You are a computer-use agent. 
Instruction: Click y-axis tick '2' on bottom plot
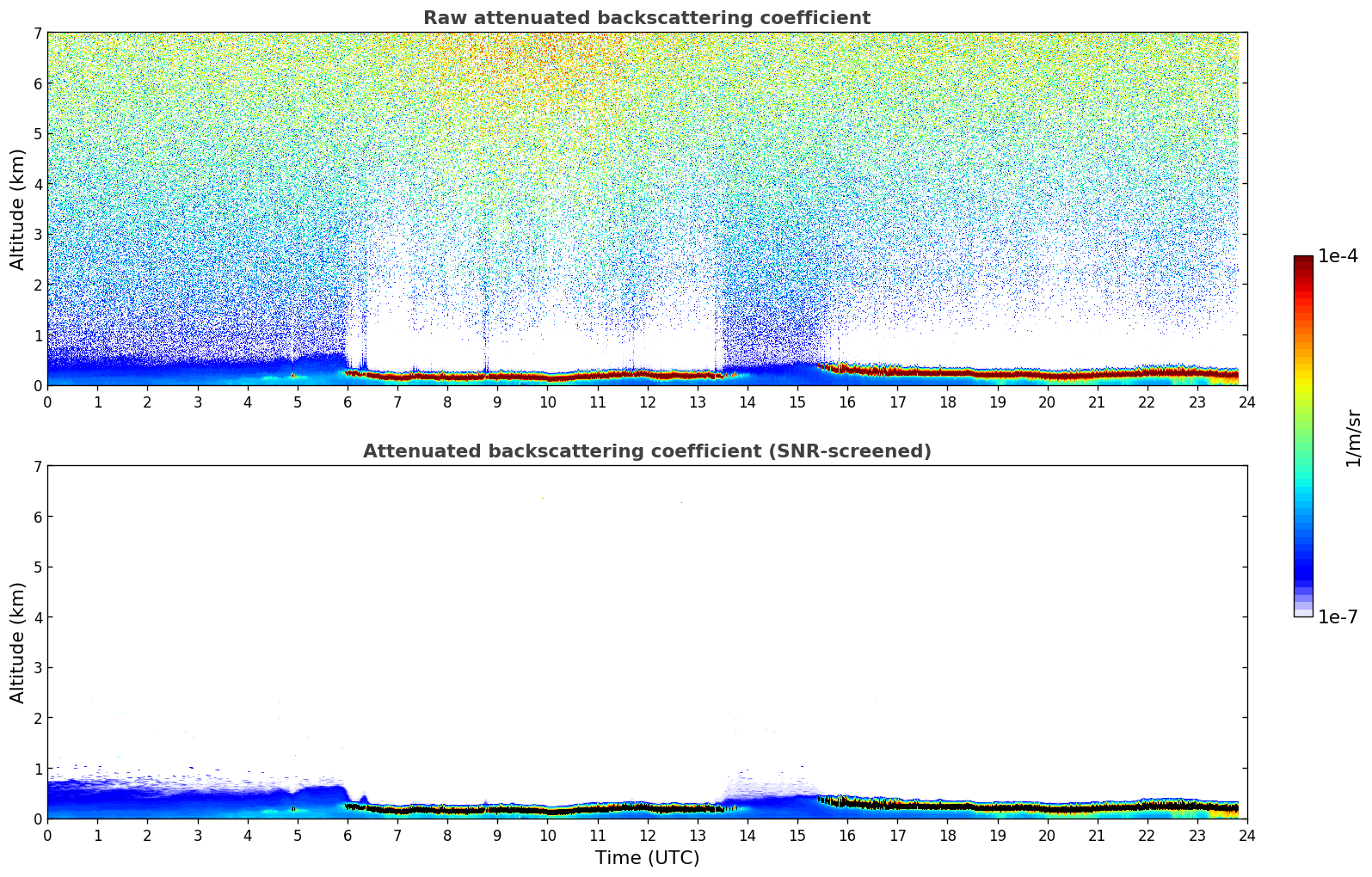click(37, 718)
